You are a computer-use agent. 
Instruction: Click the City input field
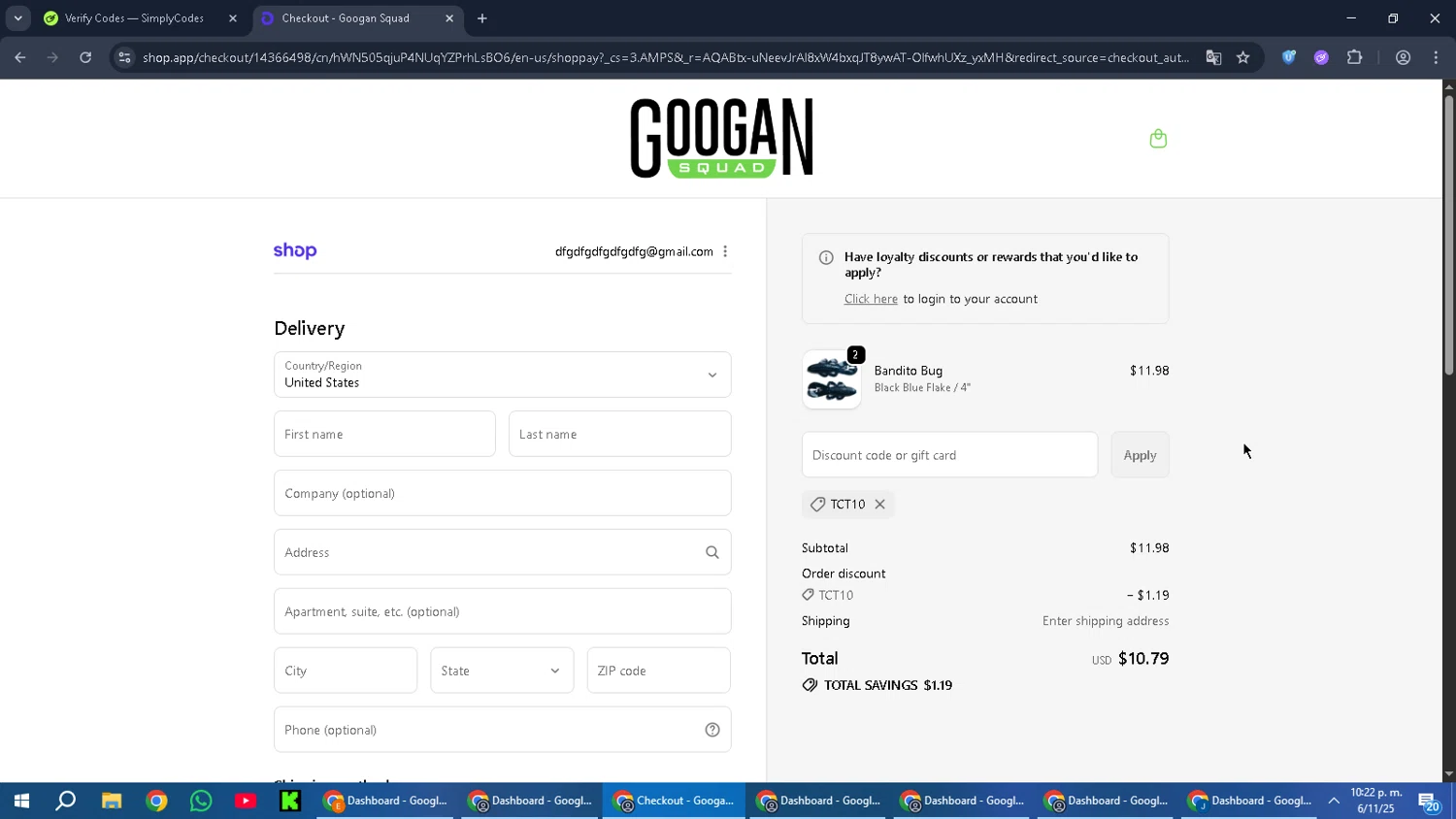coord(346,671)
